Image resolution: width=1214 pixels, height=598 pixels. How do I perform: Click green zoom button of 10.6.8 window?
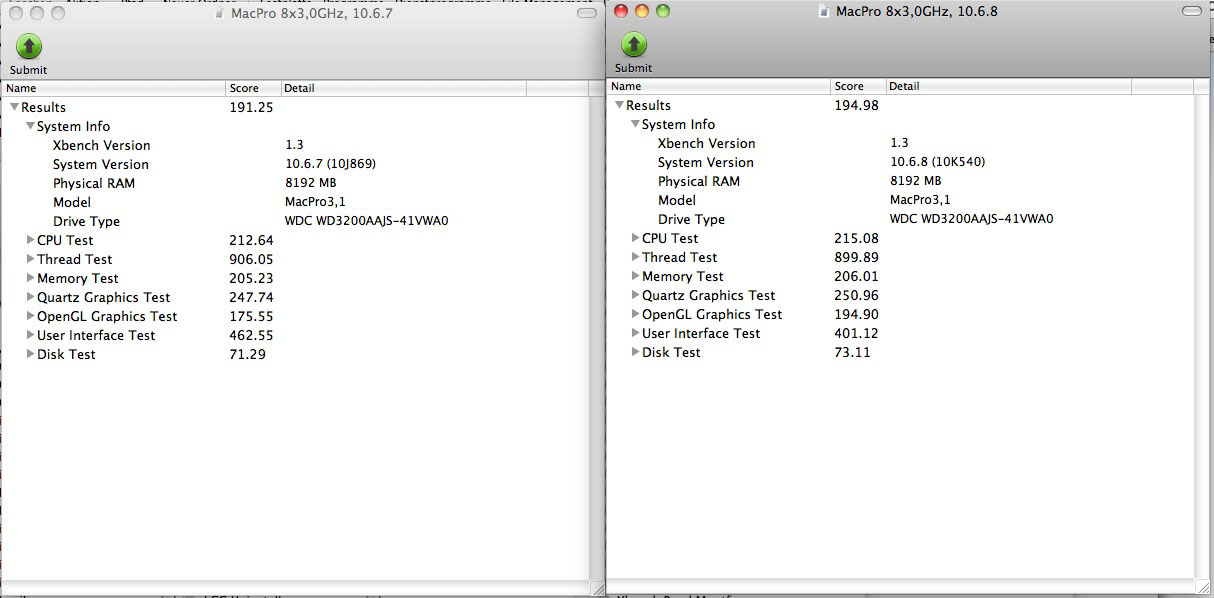point(662,11)
